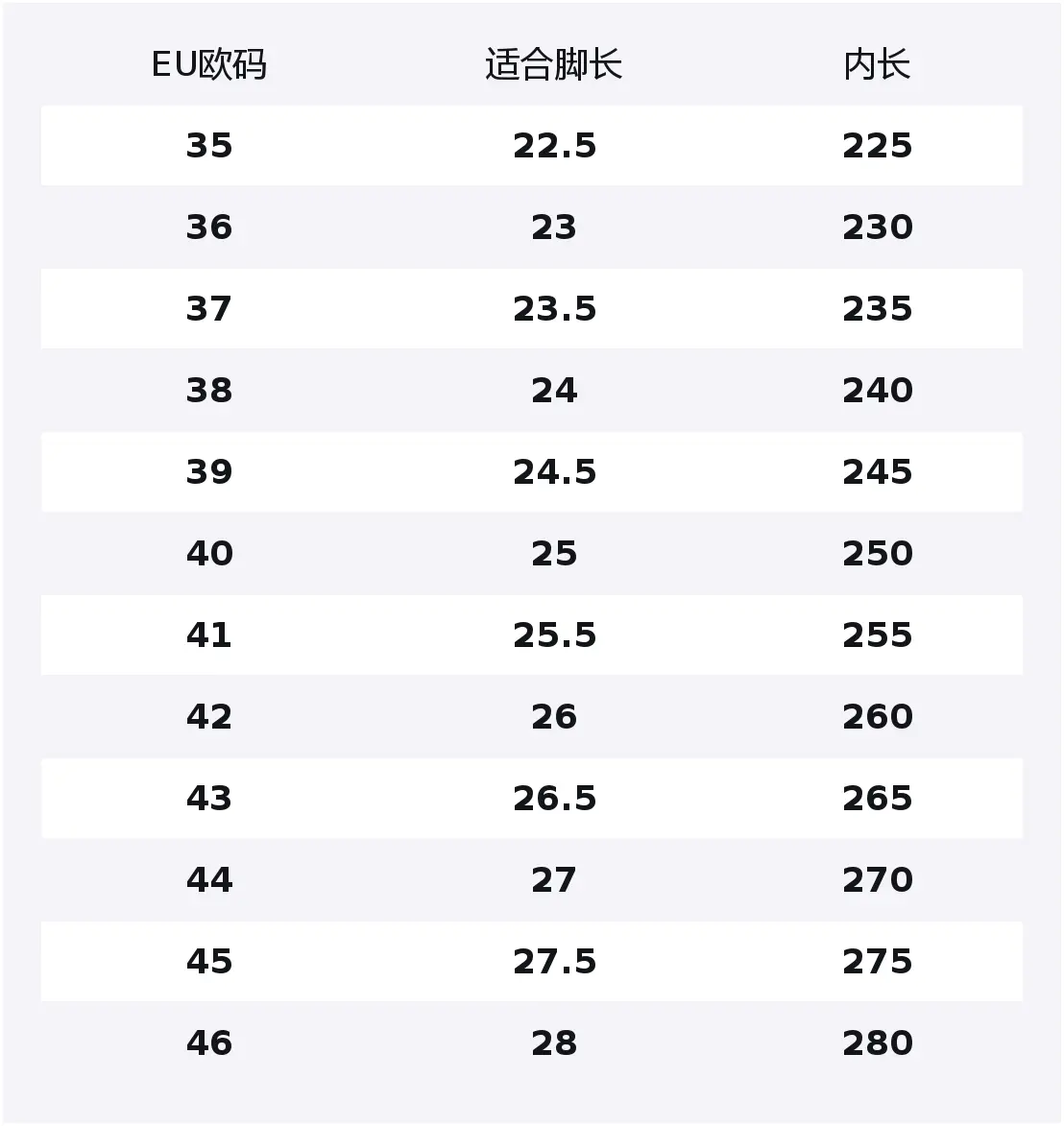The width and height of the screenshot is (1064, 1126).
Task: Click foot length 25.5 cell
Action: (x=555, y=635)
